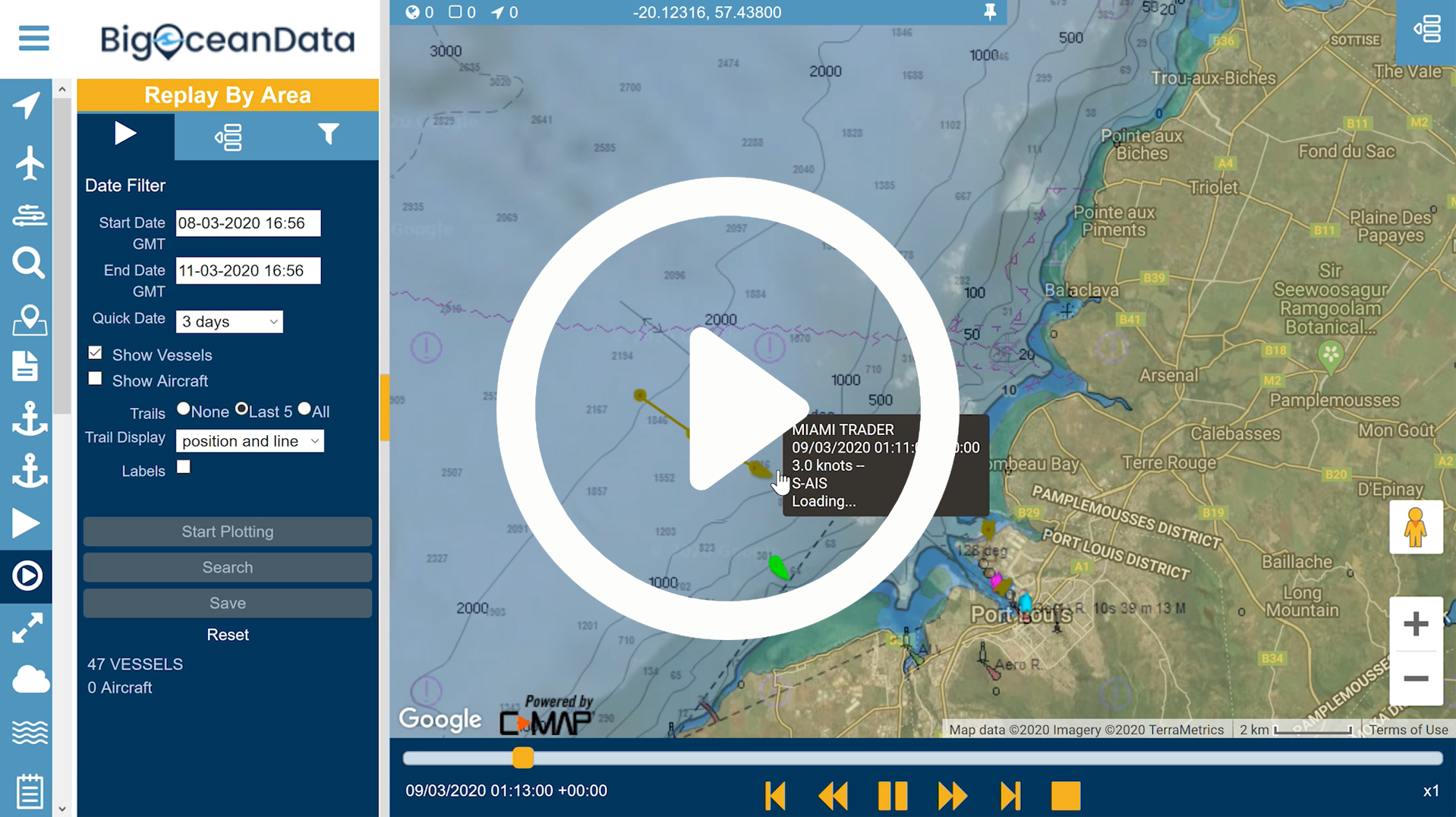Click the diagonal expand arrows sidebar icon

tap(27, 627)
